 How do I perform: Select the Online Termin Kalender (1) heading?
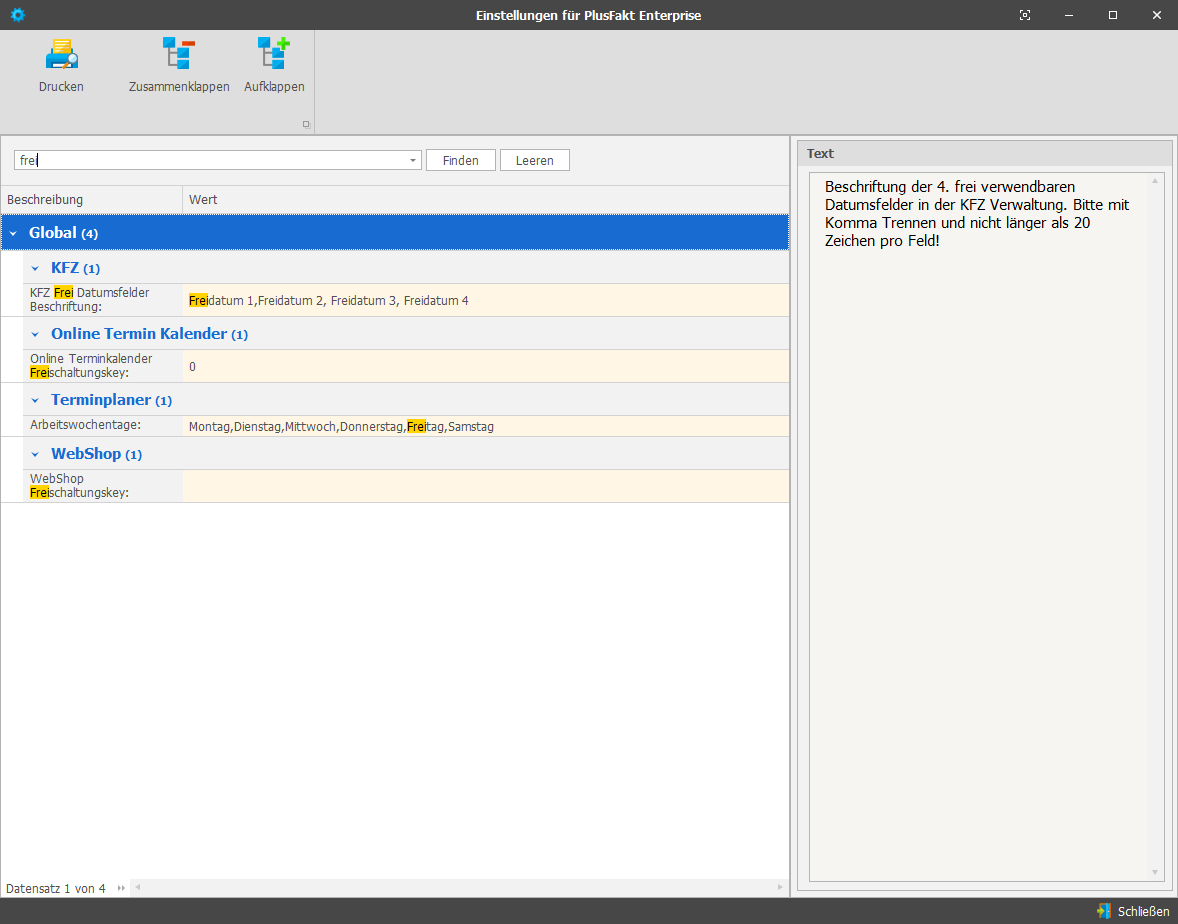point(150,334)
